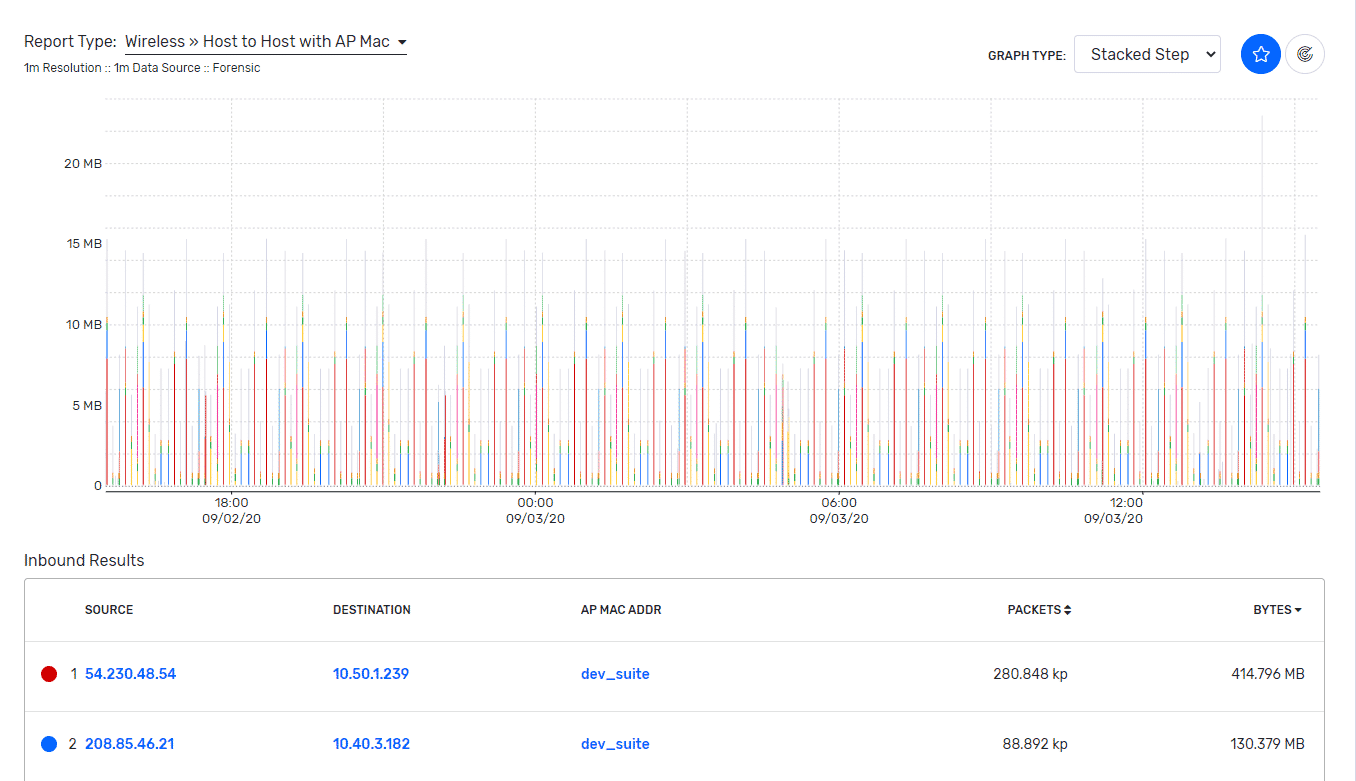Click the blue series marker beside 208.85.46.21
The image size is (1356, 781).
[x=48, y=743]
